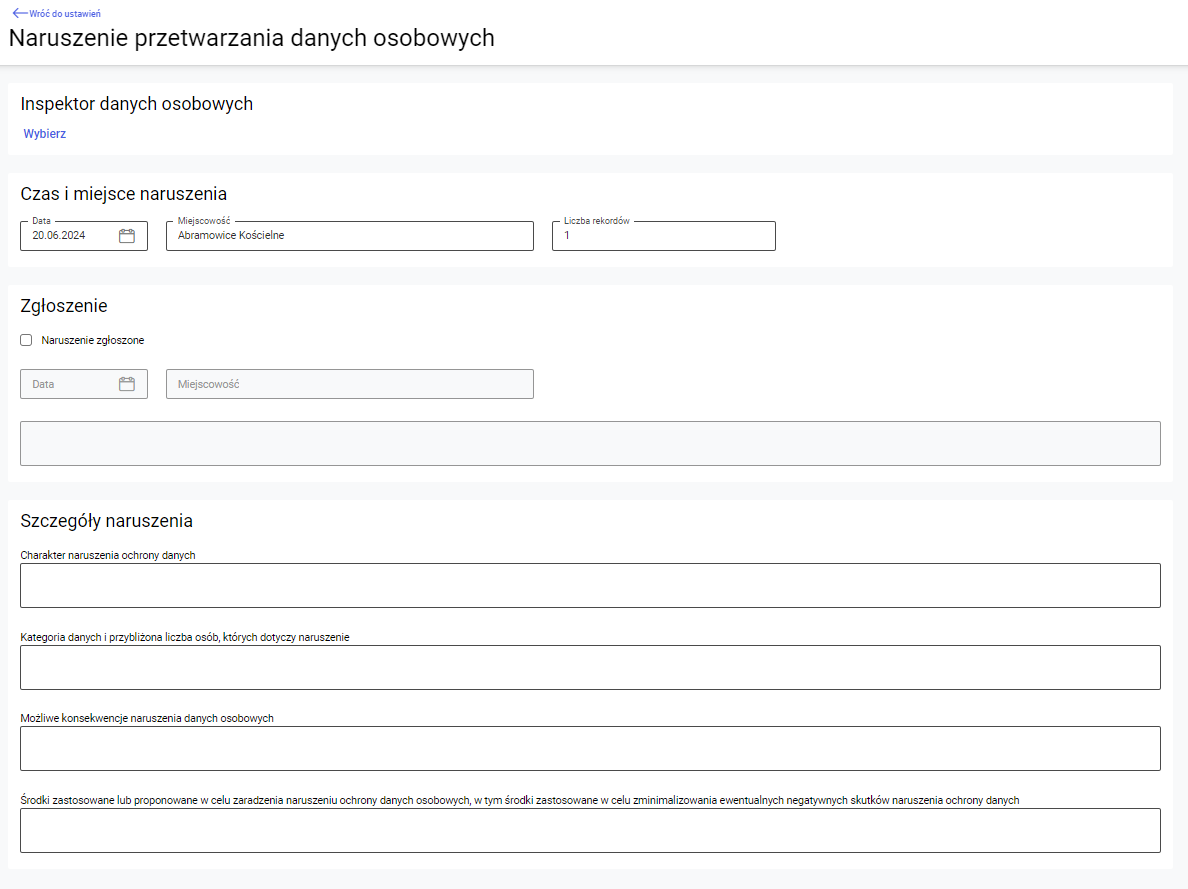
Task: Click the greyed text area under Zgłoszenie
Action: (590, 443)
